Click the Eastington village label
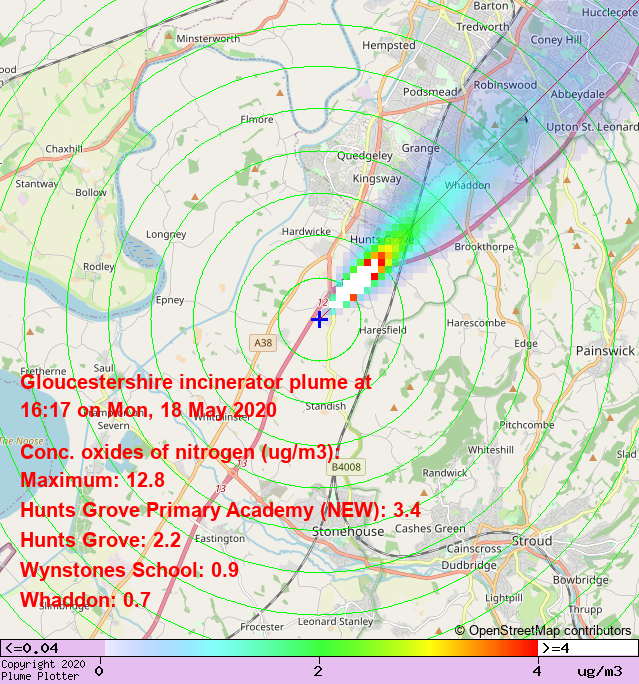Image resolution: width=639 pixels, height=684 pixels. click(220, 539)
